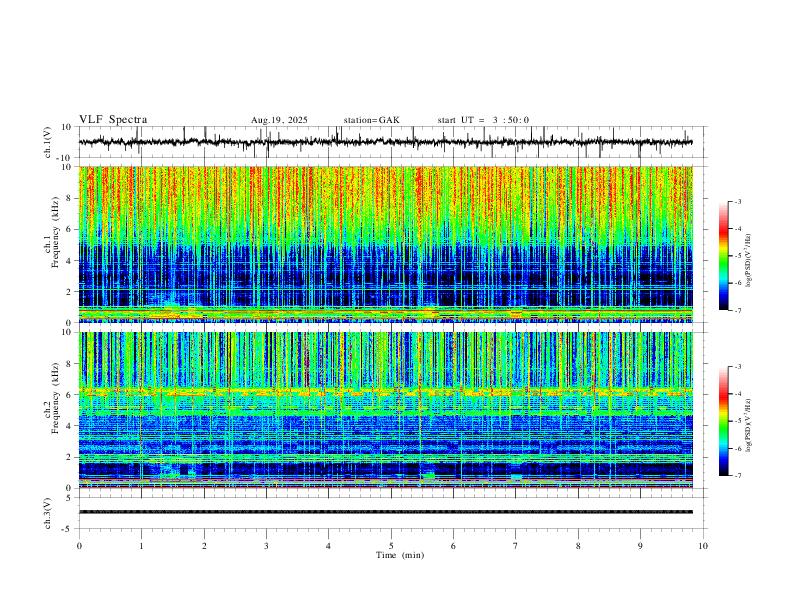
Task: Click the 'ch.3(V)' axis label
Action: click(x=48, y=513)
